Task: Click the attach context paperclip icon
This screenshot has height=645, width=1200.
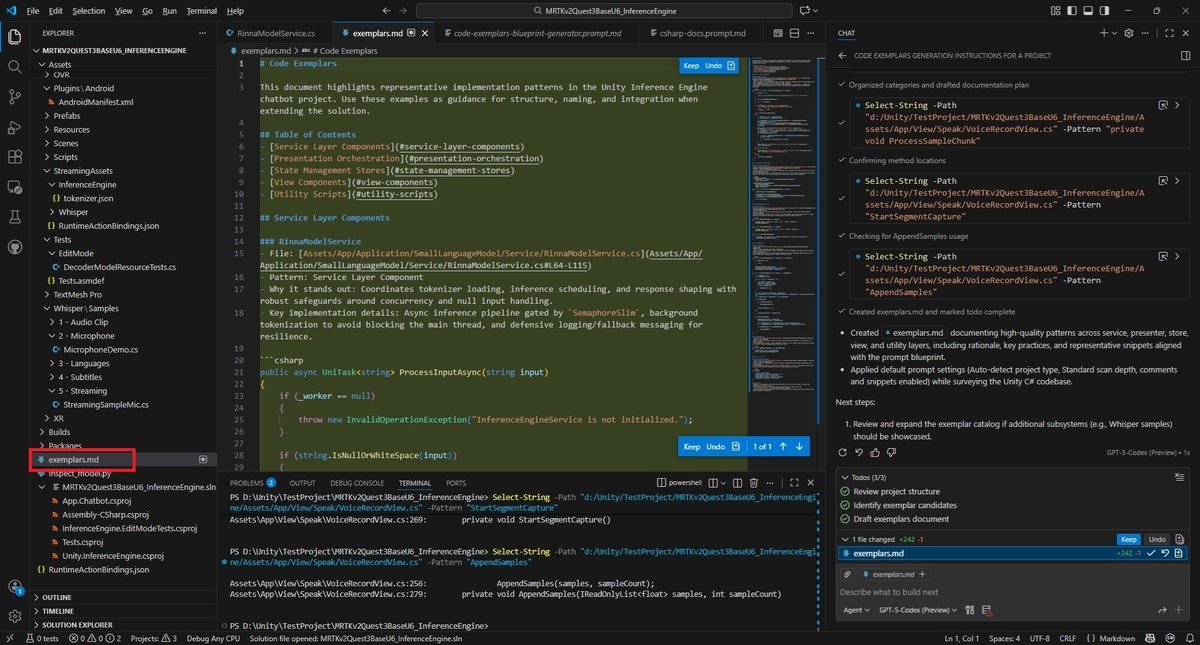Action: point(848,575)
